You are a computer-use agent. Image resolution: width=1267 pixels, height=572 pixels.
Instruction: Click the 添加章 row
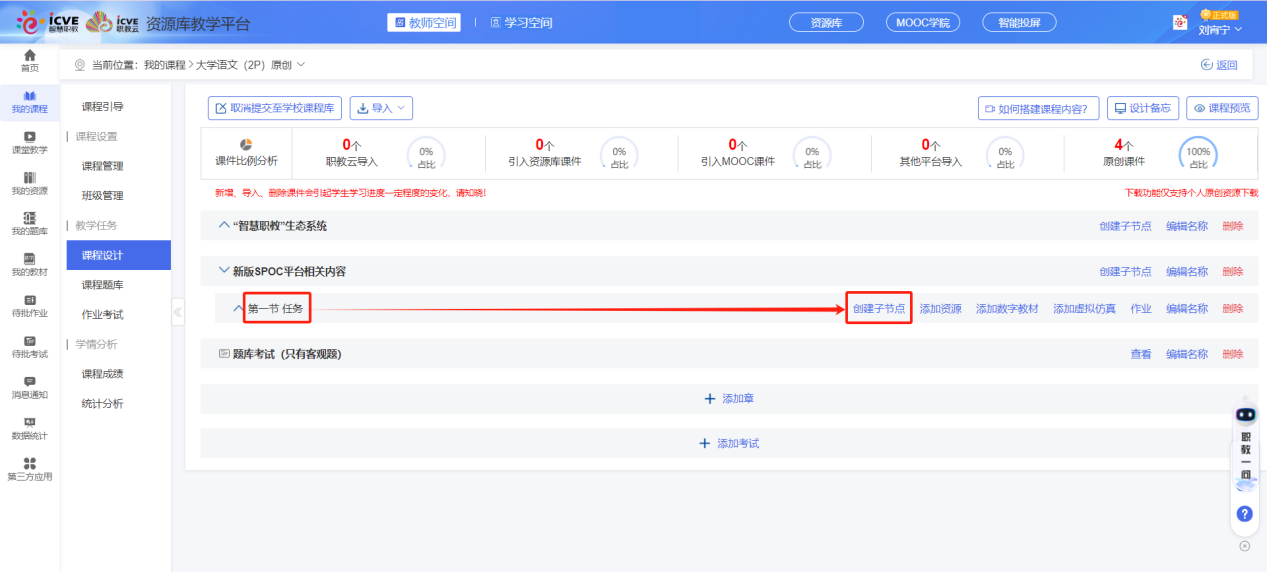click(729, 398)
